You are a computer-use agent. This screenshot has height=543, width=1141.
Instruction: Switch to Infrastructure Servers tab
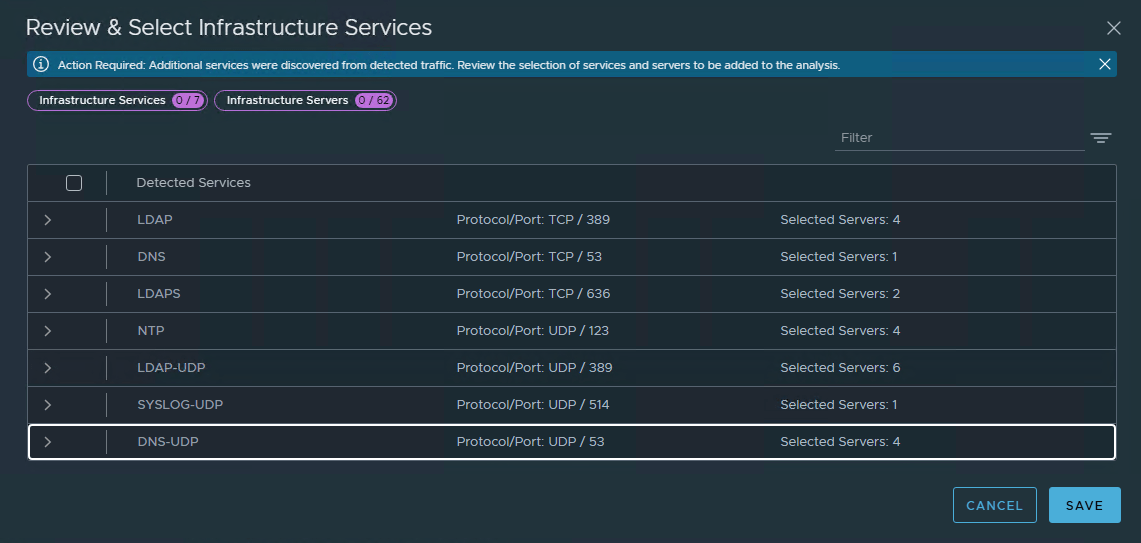tap(305, 101)
